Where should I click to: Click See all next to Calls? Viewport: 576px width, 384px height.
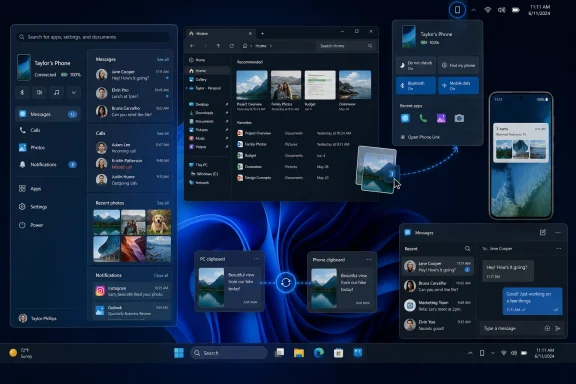click(163, 133)
